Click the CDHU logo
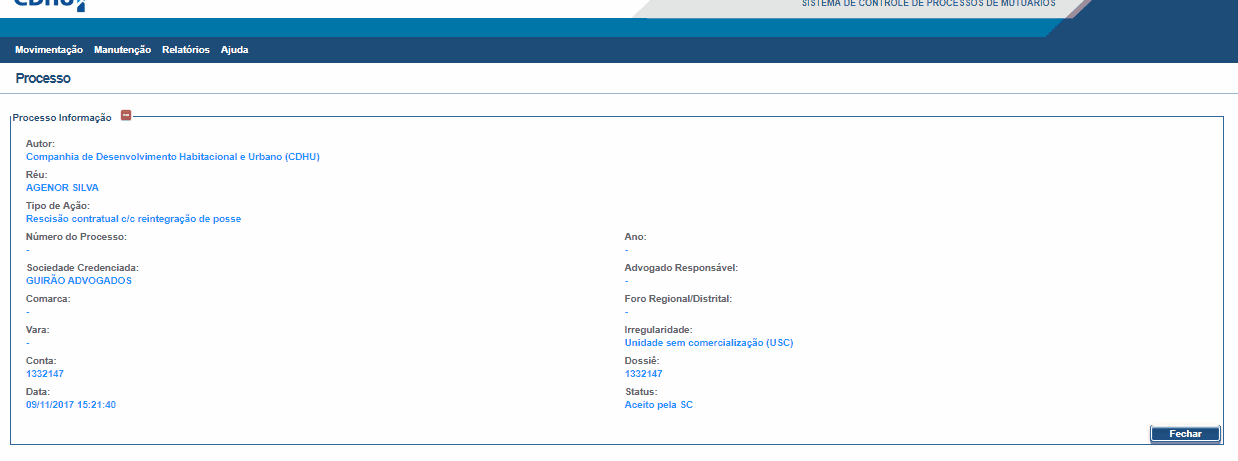The image size is (1238, 461). click(49, 5)
